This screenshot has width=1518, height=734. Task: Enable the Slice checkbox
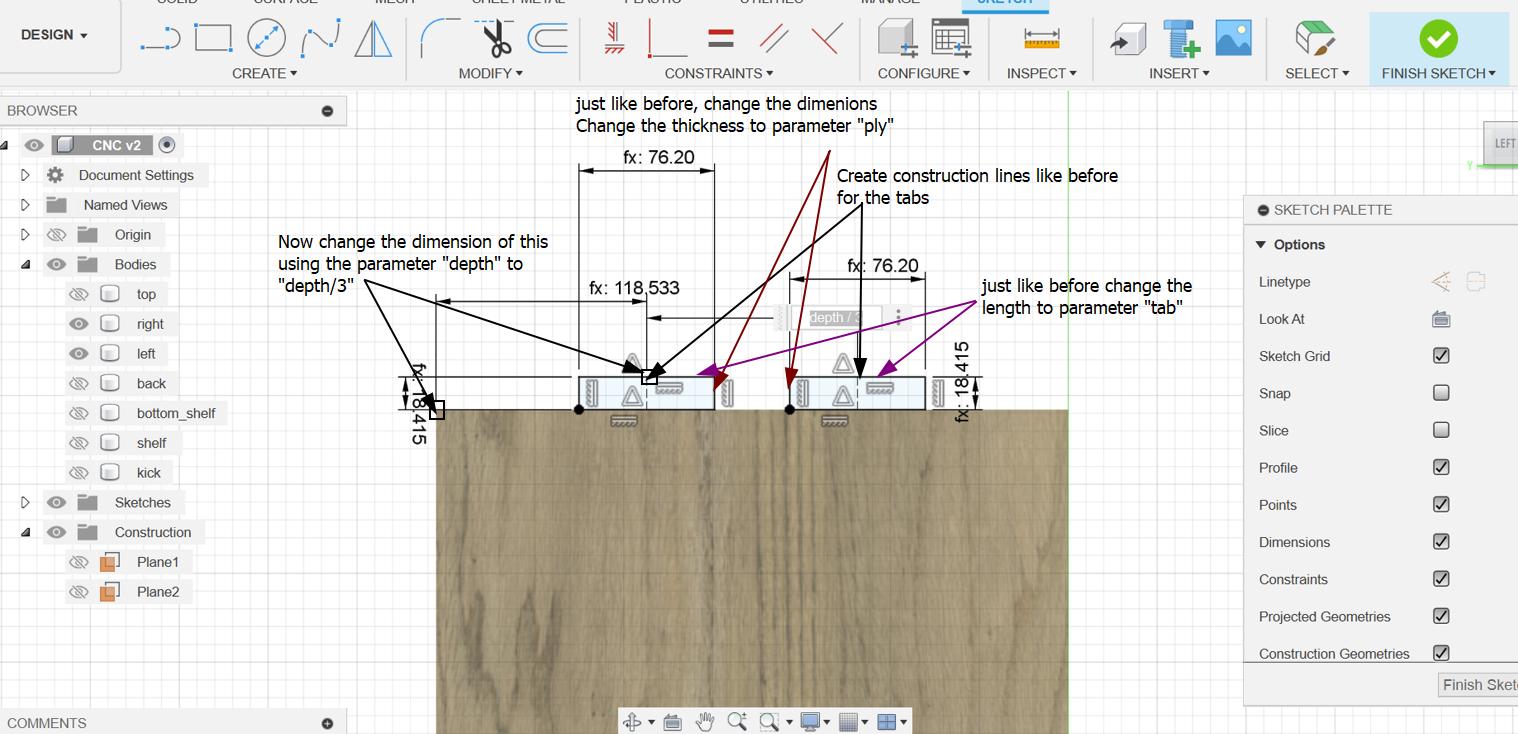click(1441, 430)
